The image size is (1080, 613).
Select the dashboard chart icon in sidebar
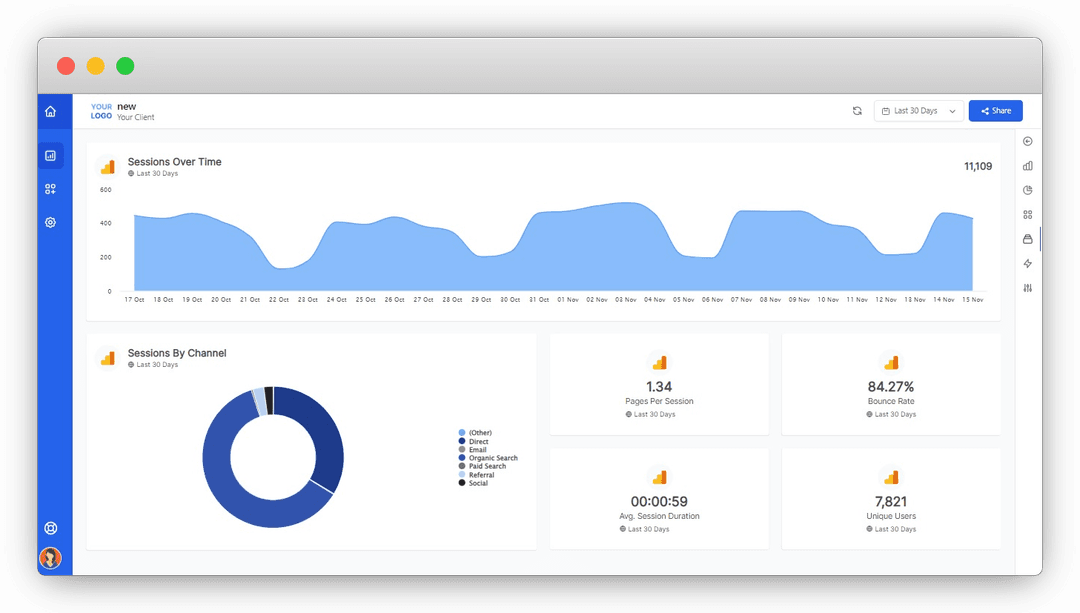pos(50,156)
